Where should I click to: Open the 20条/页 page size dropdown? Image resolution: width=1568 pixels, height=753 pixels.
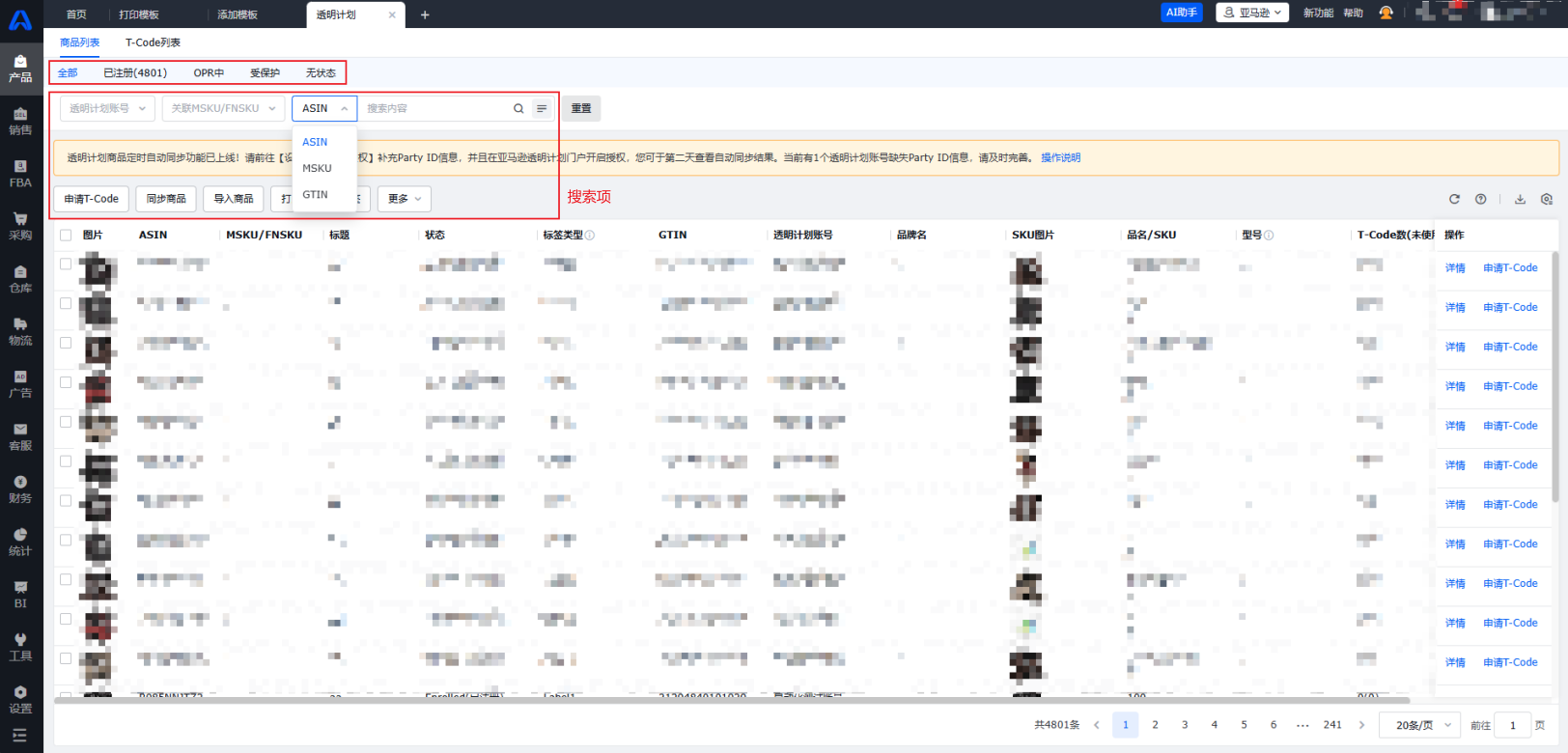(1422, 725)
